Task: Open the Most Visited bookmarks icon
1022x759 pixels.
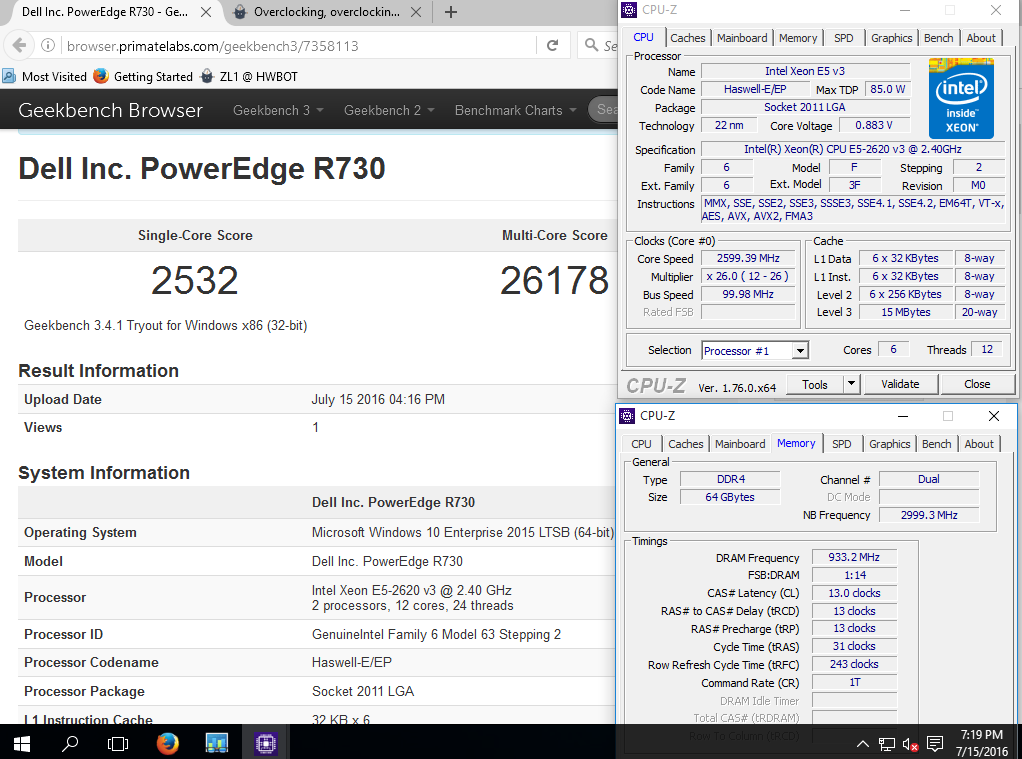Action: point(9,76)
